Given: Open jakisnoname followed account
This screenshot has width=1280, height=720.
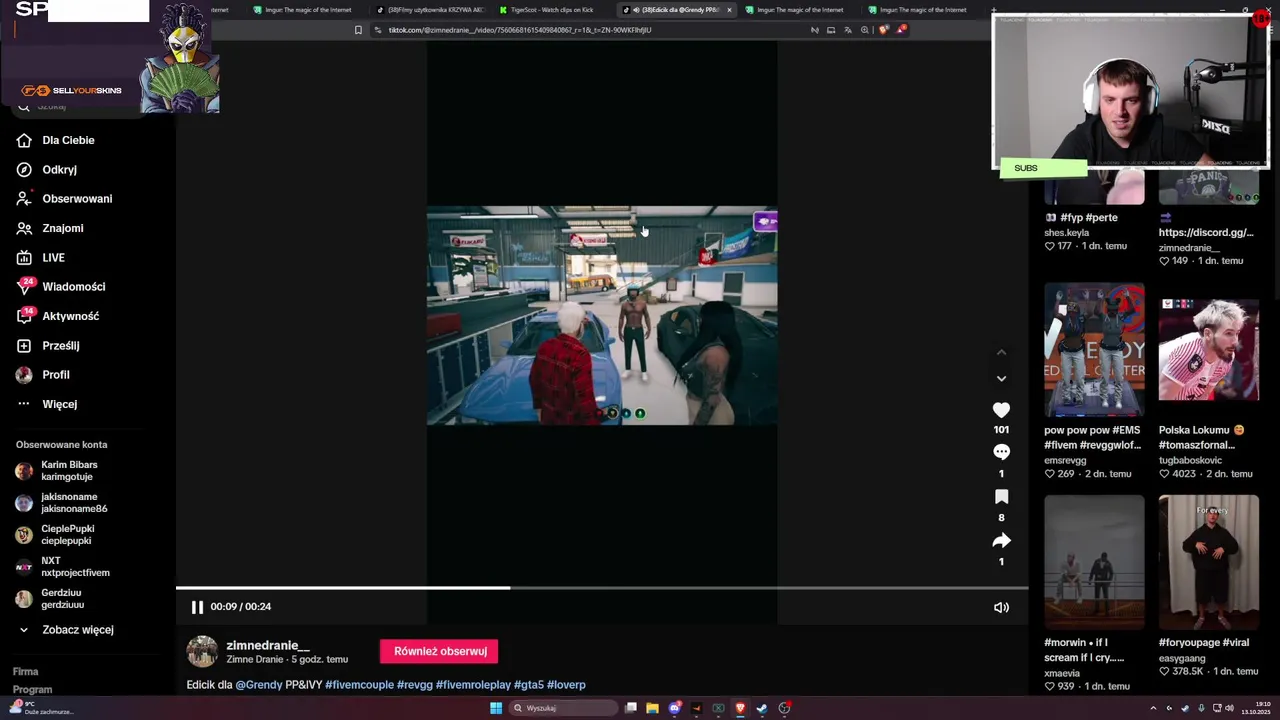Looking at the screenshot, I should coord(62,503).
